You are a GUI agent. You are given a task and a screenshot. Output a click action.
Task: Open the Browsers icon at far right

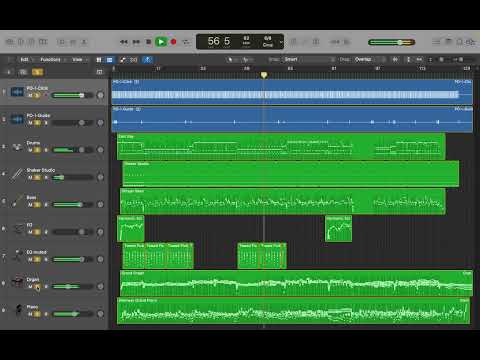pos(471,42)
